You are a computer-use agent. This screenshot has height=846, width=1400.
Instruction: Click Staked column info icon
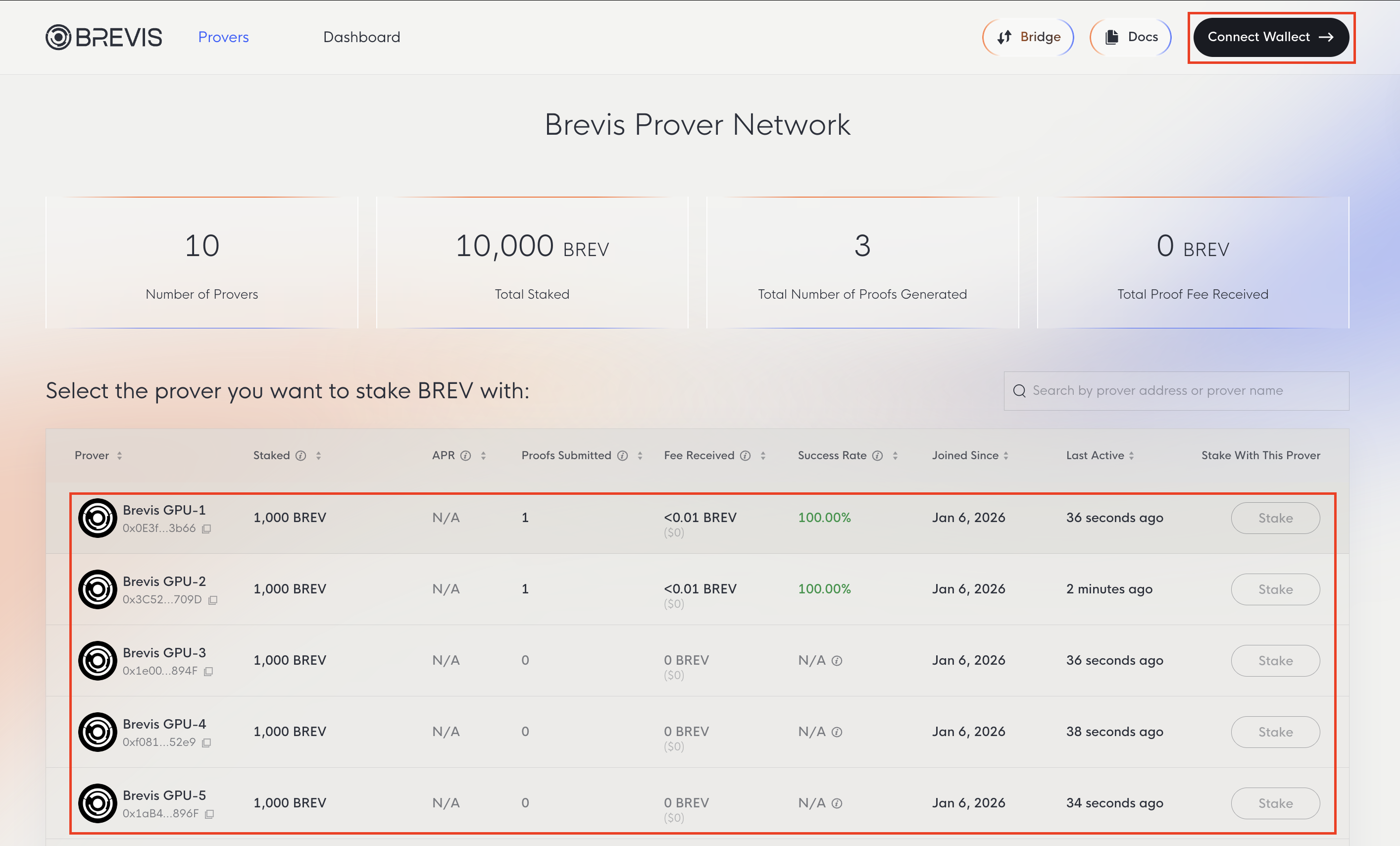(x=301, y=455)
